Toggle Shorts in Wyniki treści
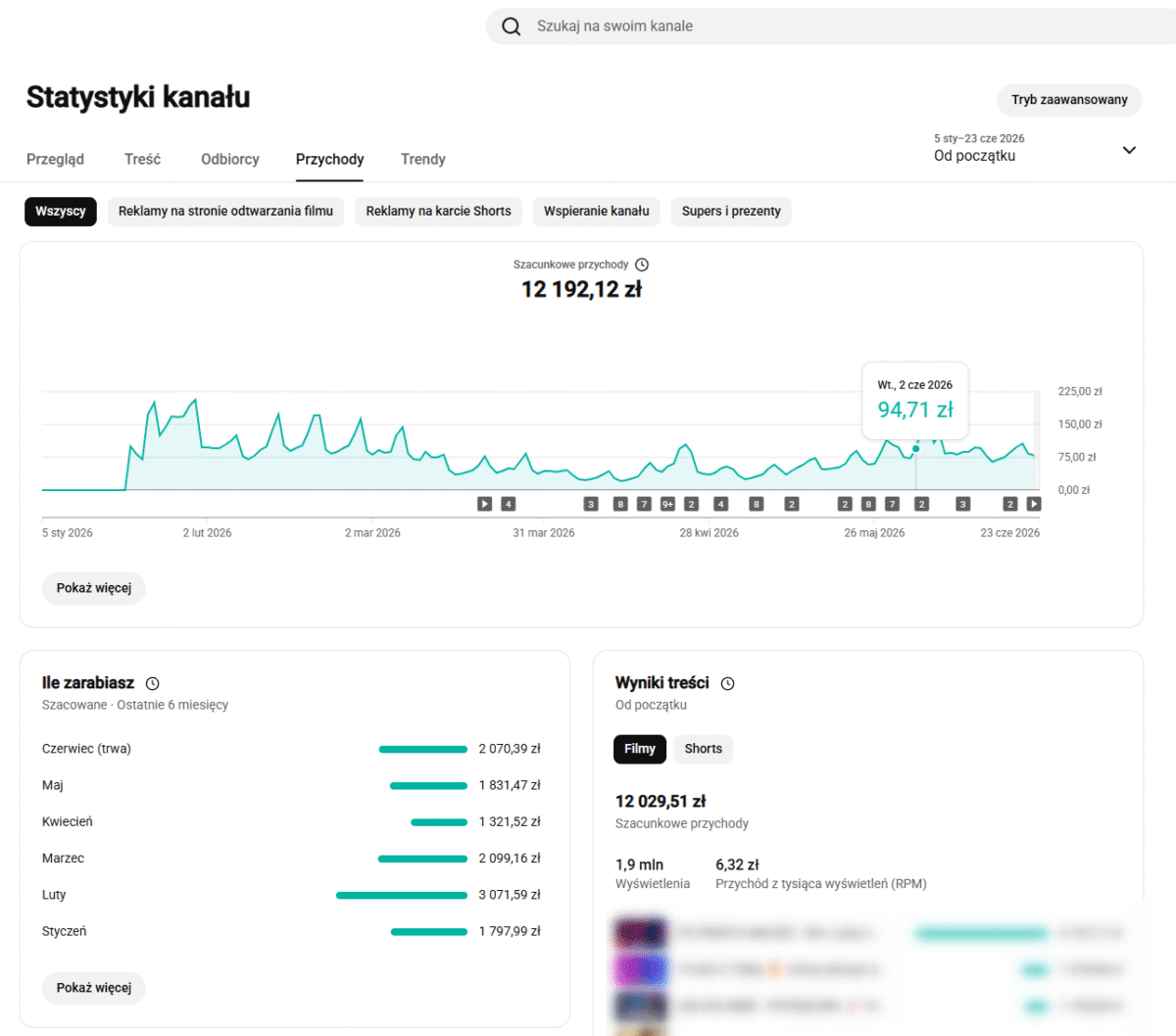This screenshot has height=1036, width=1176. coord(703,749)
